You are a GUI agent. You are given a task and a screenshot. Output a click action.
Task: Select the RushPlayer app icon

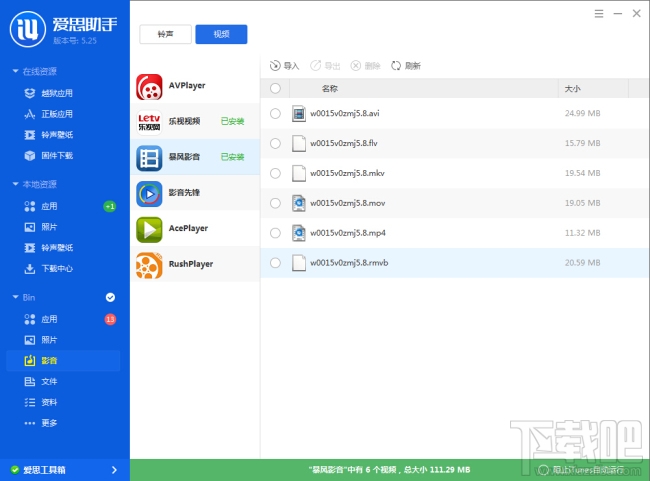[x=149, y=265]
